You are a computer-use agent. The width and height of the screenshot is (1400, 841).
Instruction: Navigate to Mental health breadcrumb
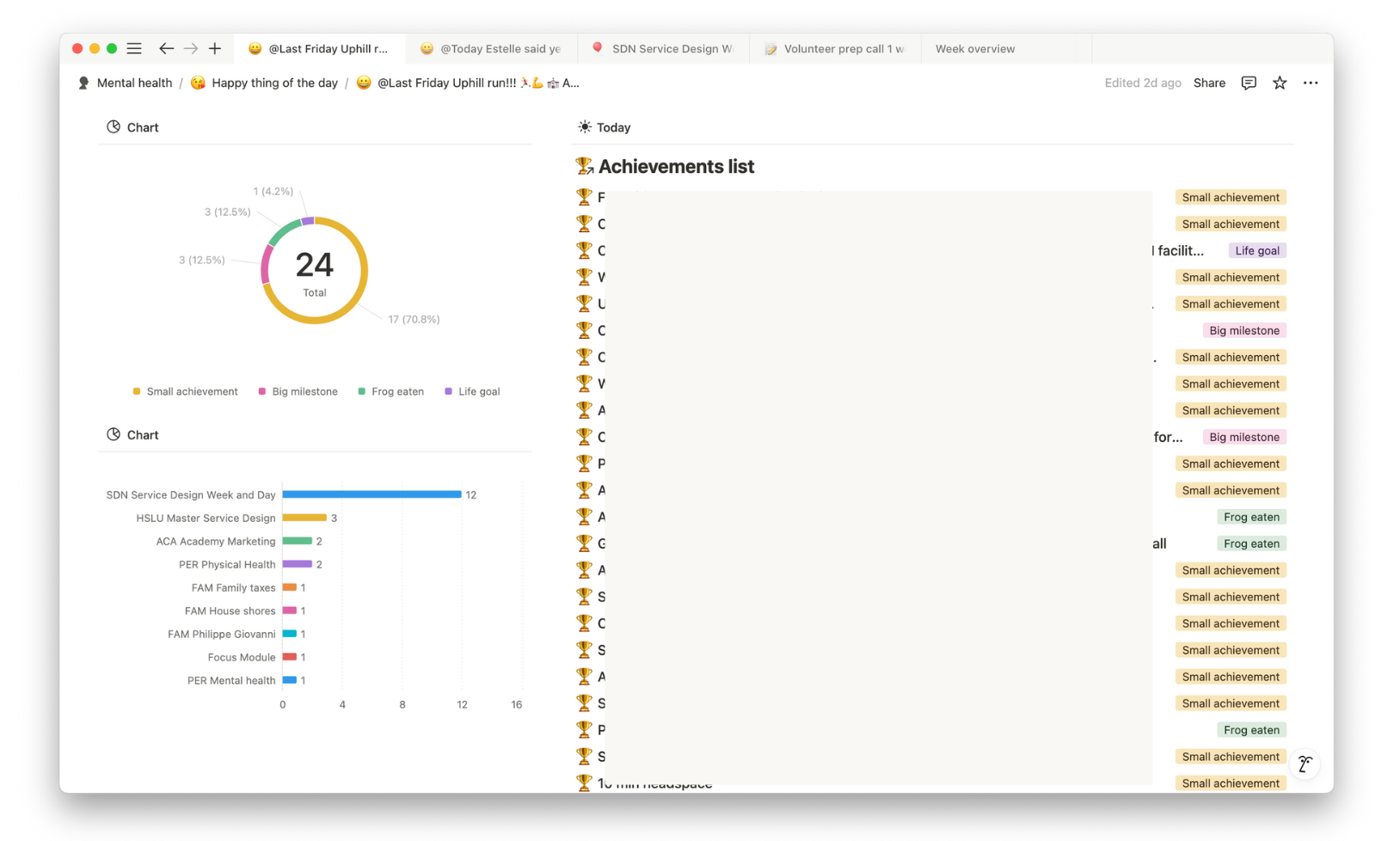(x=133, y=83)
